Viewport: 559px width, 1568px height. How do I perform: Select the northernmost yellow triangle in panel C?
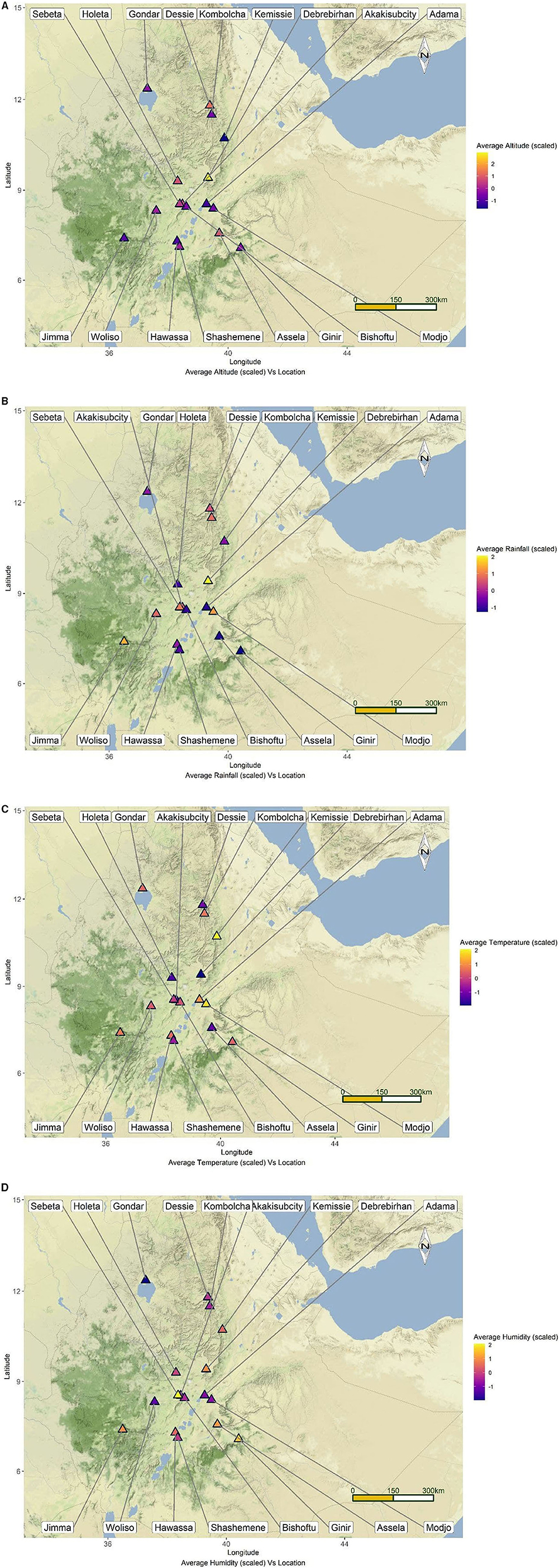(216, 935)
